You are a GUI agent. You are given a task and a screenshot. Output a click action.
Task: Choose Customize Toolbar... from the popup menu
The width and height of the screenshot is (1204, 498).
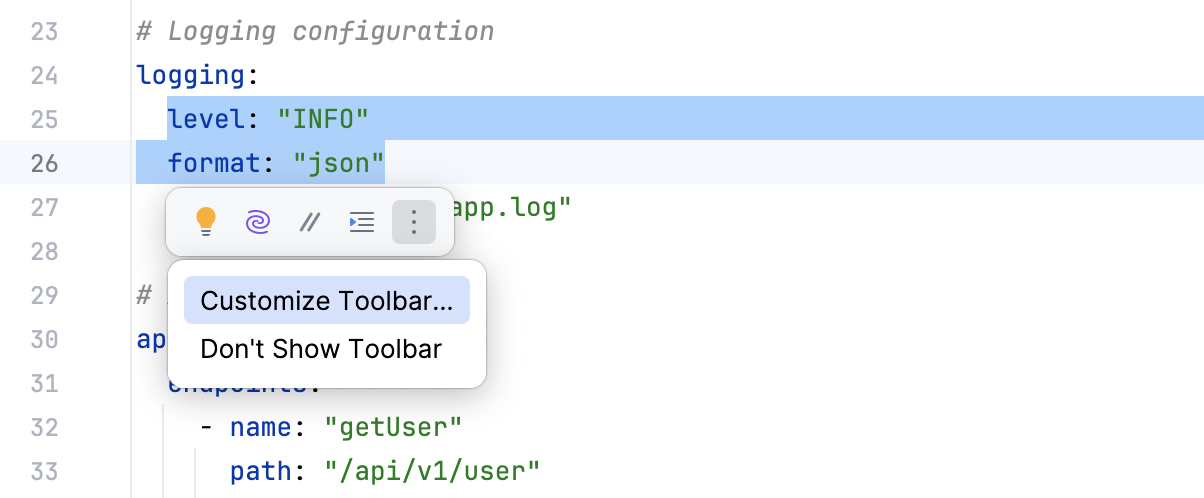(326, 300)
